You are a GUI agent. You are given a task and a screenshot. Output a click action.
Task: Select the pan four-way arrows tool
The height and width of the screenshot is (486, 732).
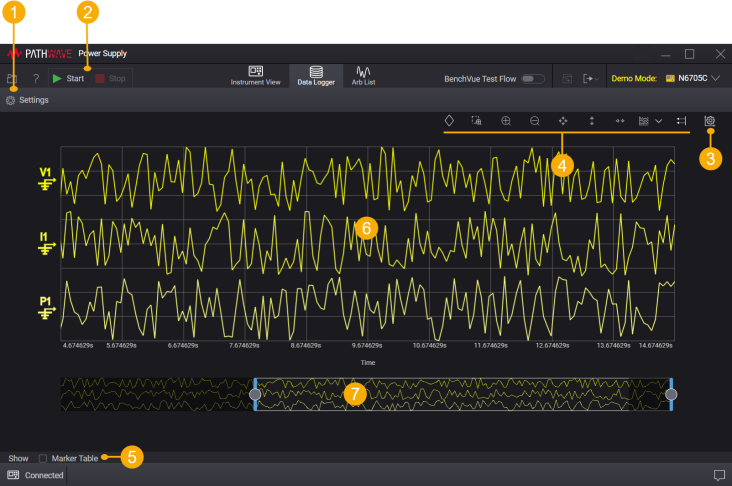click(x=563, y=121)
